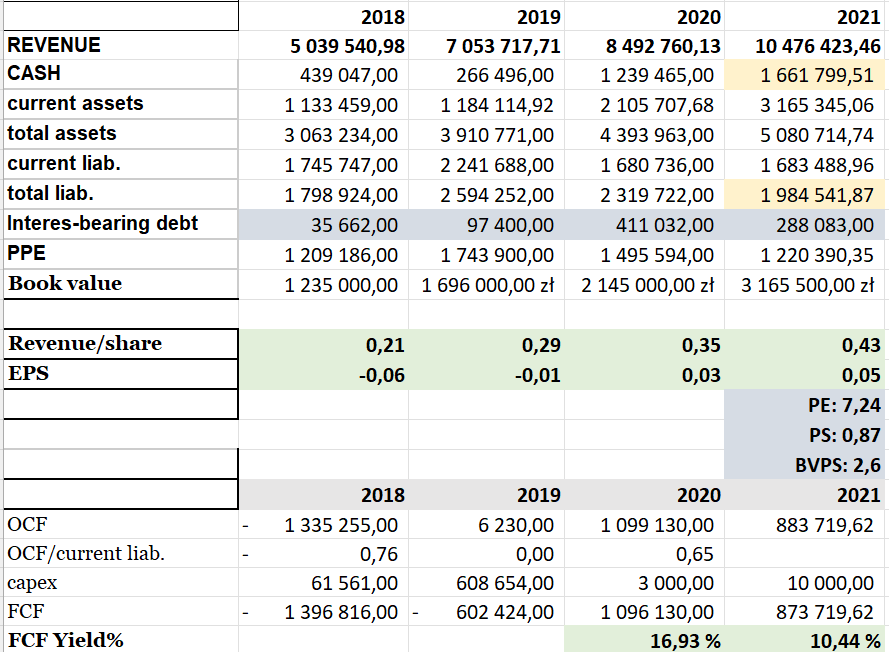Select the PS: 0,87 cell
This screenshot has width=889, height=652.
[805, 435]
